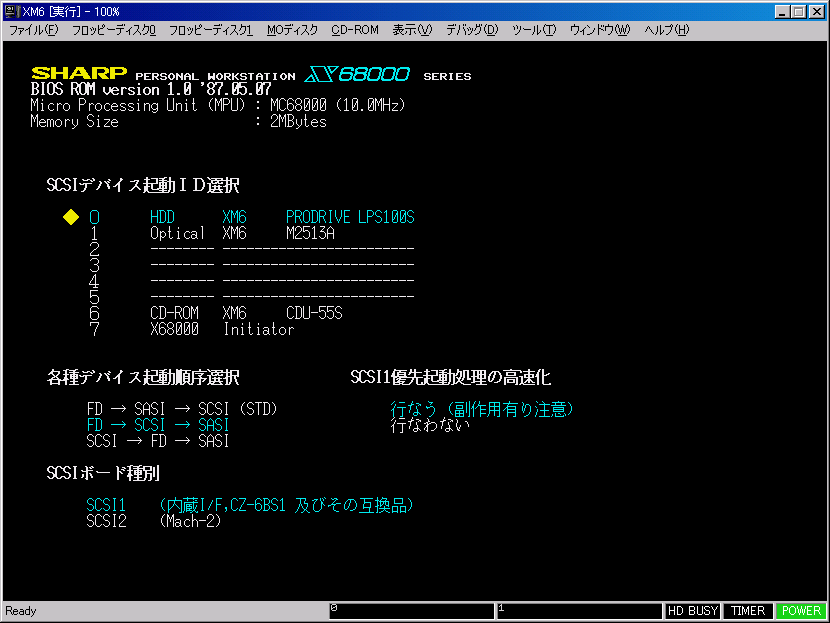
Task: Select SCSI1 internal I/F board type
Action: [250, 505]
